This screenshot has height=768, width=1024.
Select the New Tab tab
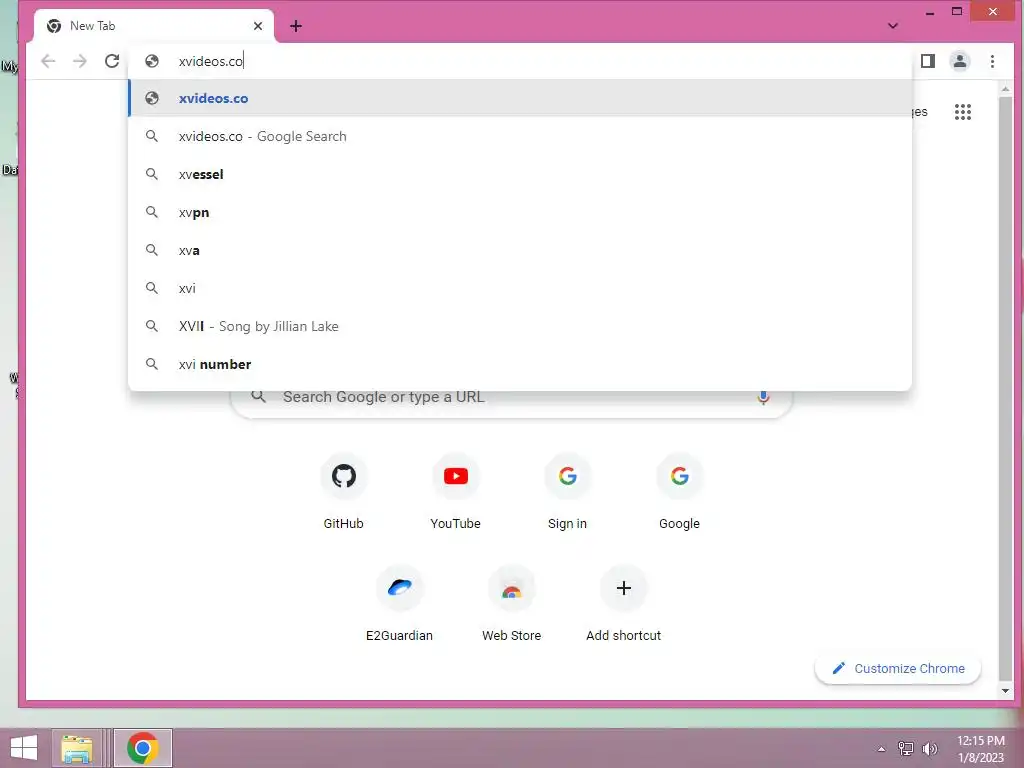(154, 26)
